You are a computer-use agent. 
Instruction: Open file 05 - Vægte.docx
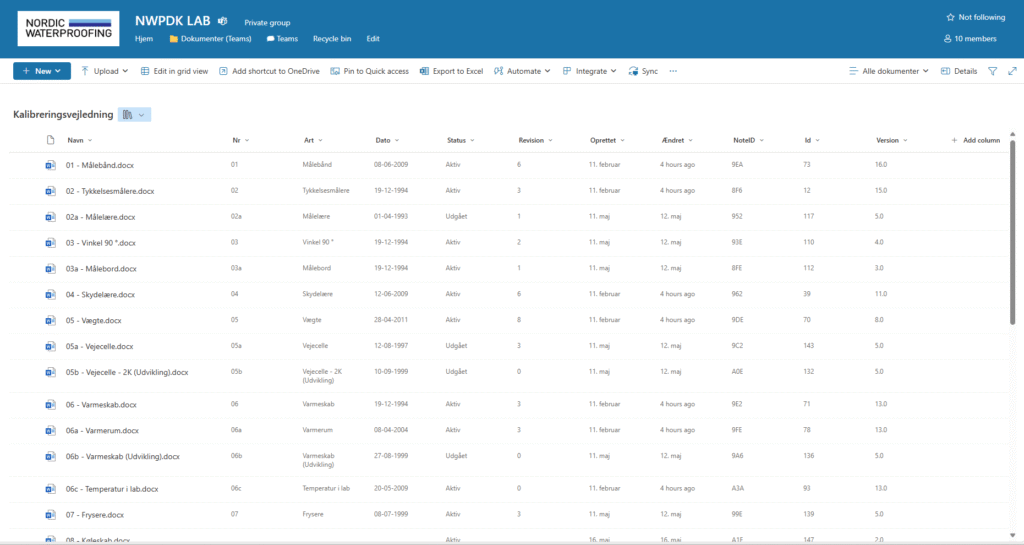click(x=93, y=320)
